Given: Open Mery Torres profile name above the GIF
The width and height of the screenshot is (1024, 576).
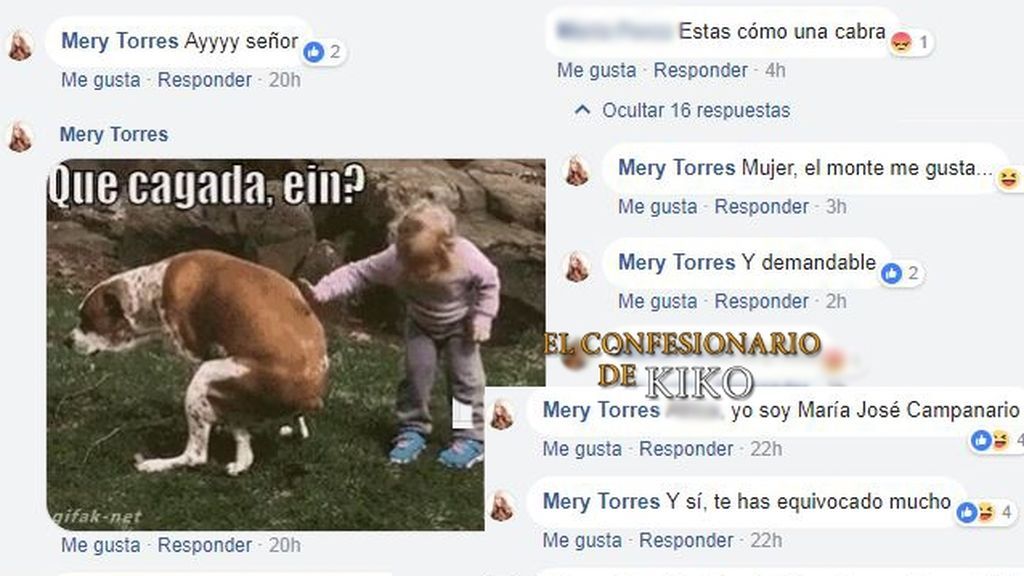Looking at the screenshot, I should (x=114, y=135).
